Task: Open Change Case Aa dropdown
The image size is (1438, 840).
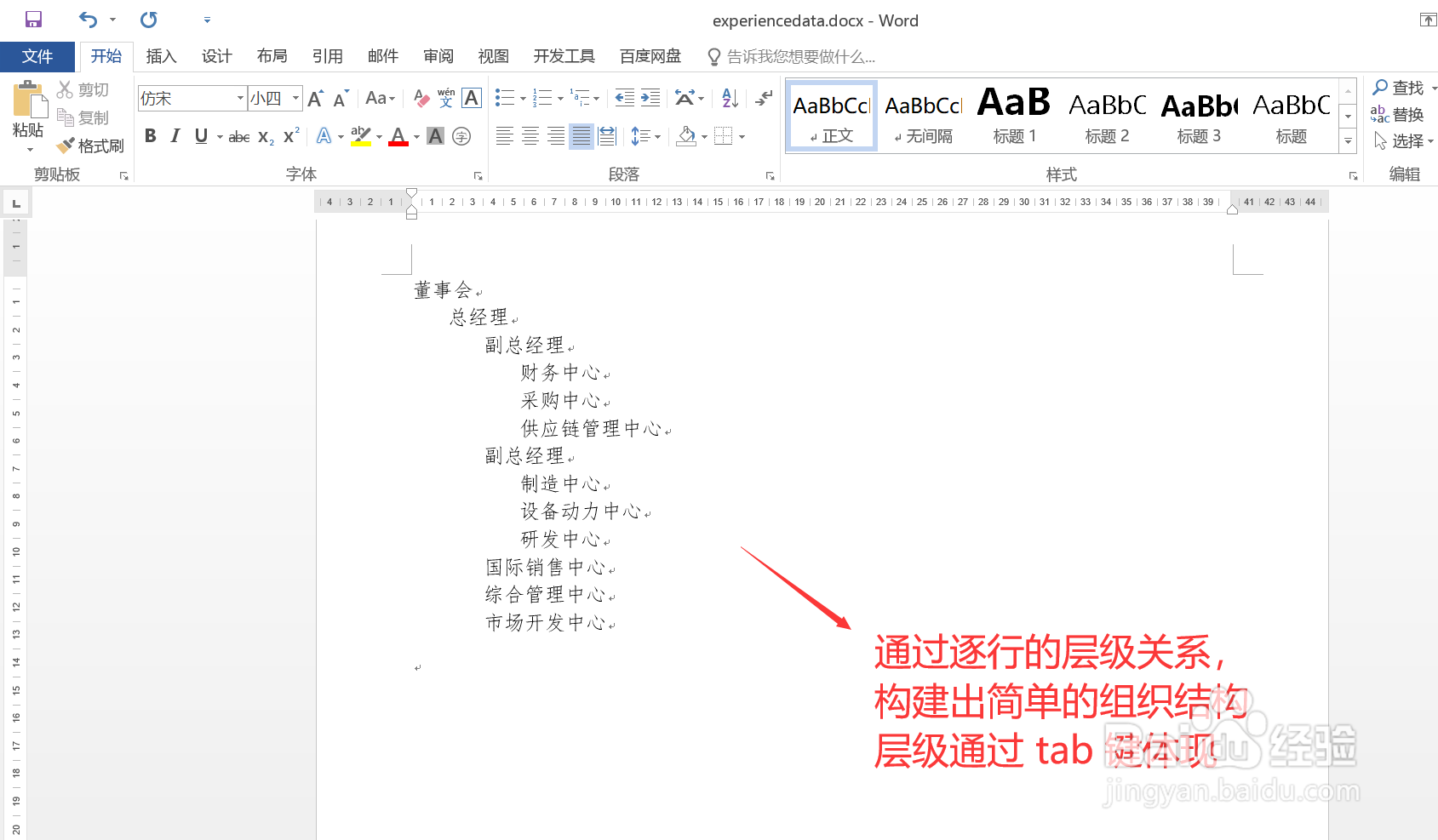Action: (380, 99)
